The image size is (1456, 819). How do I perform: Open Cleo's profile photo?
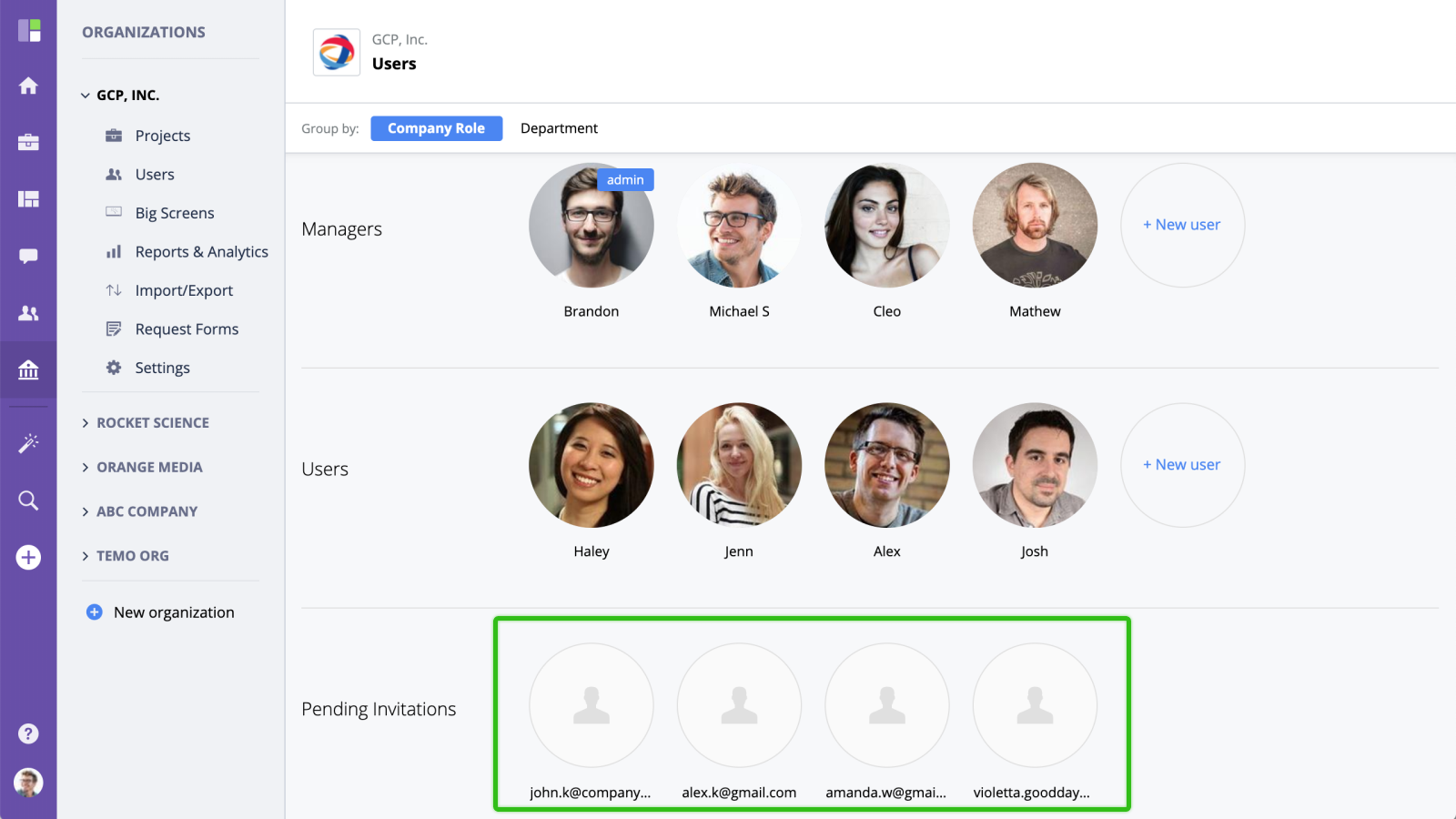pos(887,225)
